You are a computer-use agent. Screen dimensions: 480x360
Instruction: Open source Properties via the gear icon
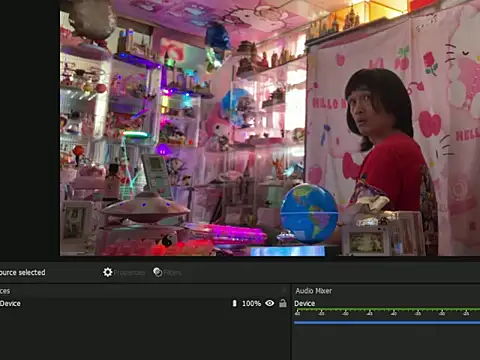108,272
